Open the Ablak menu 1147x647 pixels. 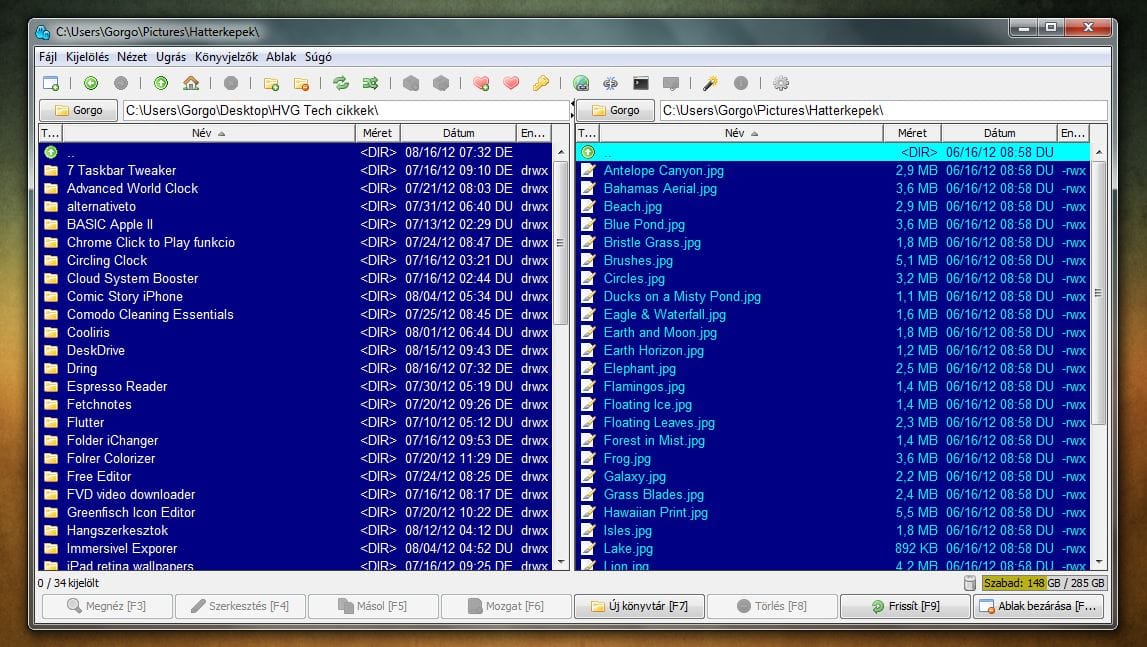click(x=281, y=56)
